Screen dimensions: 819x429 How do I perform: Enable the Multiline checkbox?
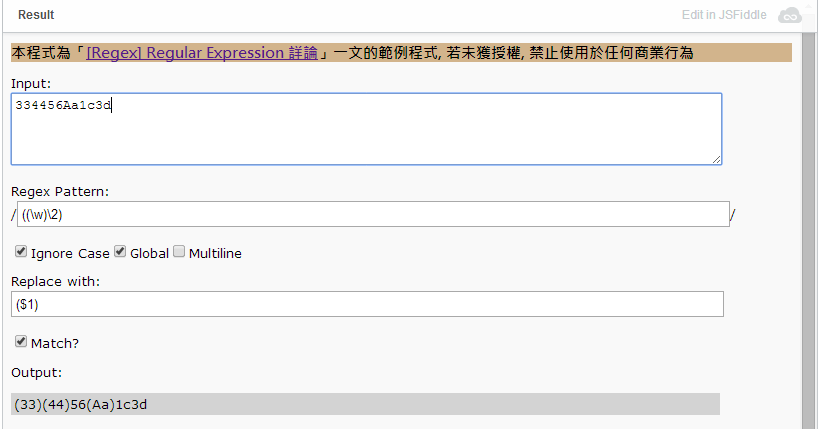179,252
